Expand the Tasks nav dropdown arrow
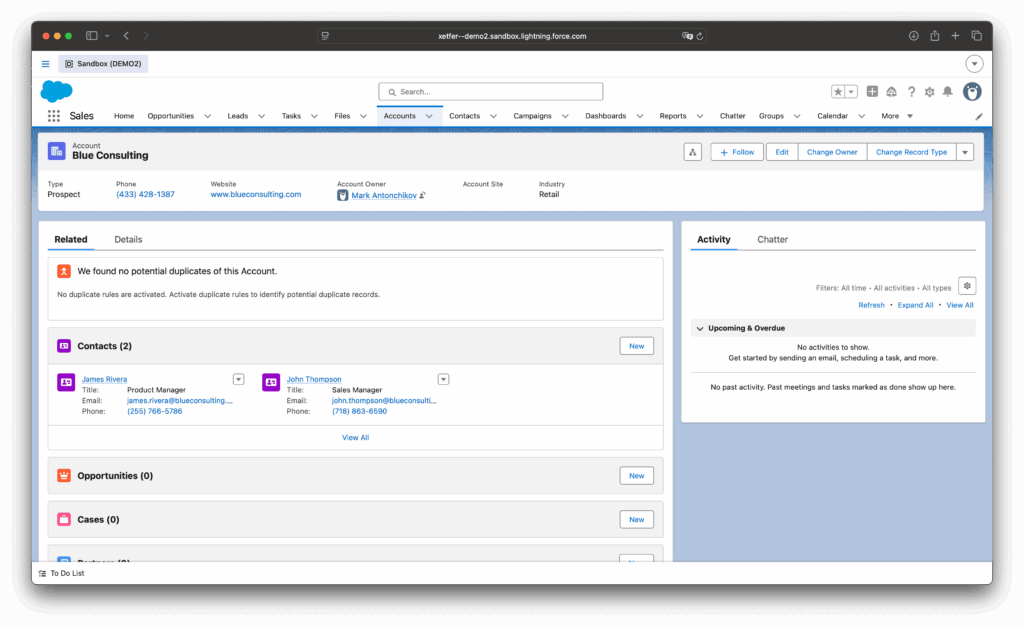Screen dimensions: 1024x626 pyautogui.click(x=314, y=116)
